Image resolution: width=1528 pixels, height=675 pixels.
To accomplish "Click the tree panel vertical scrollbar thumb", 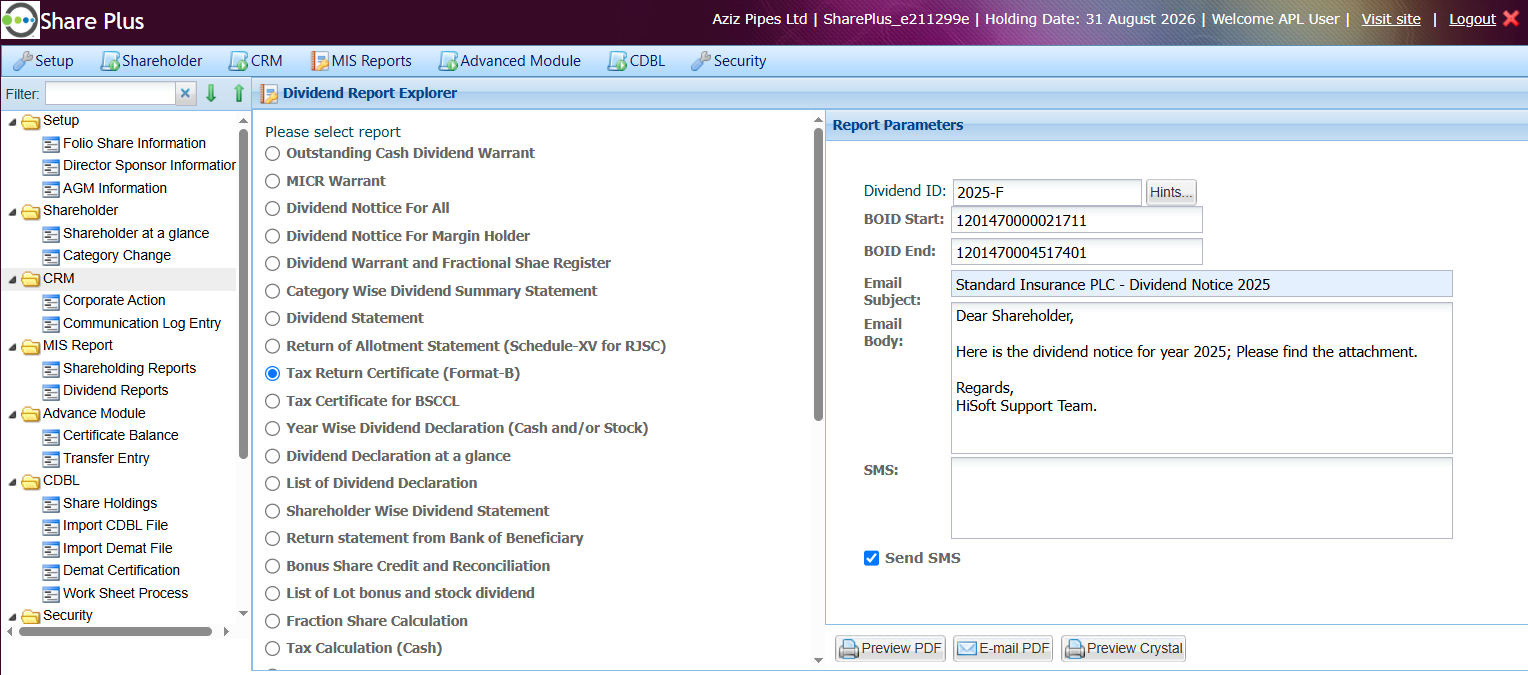I will [243, 293].
